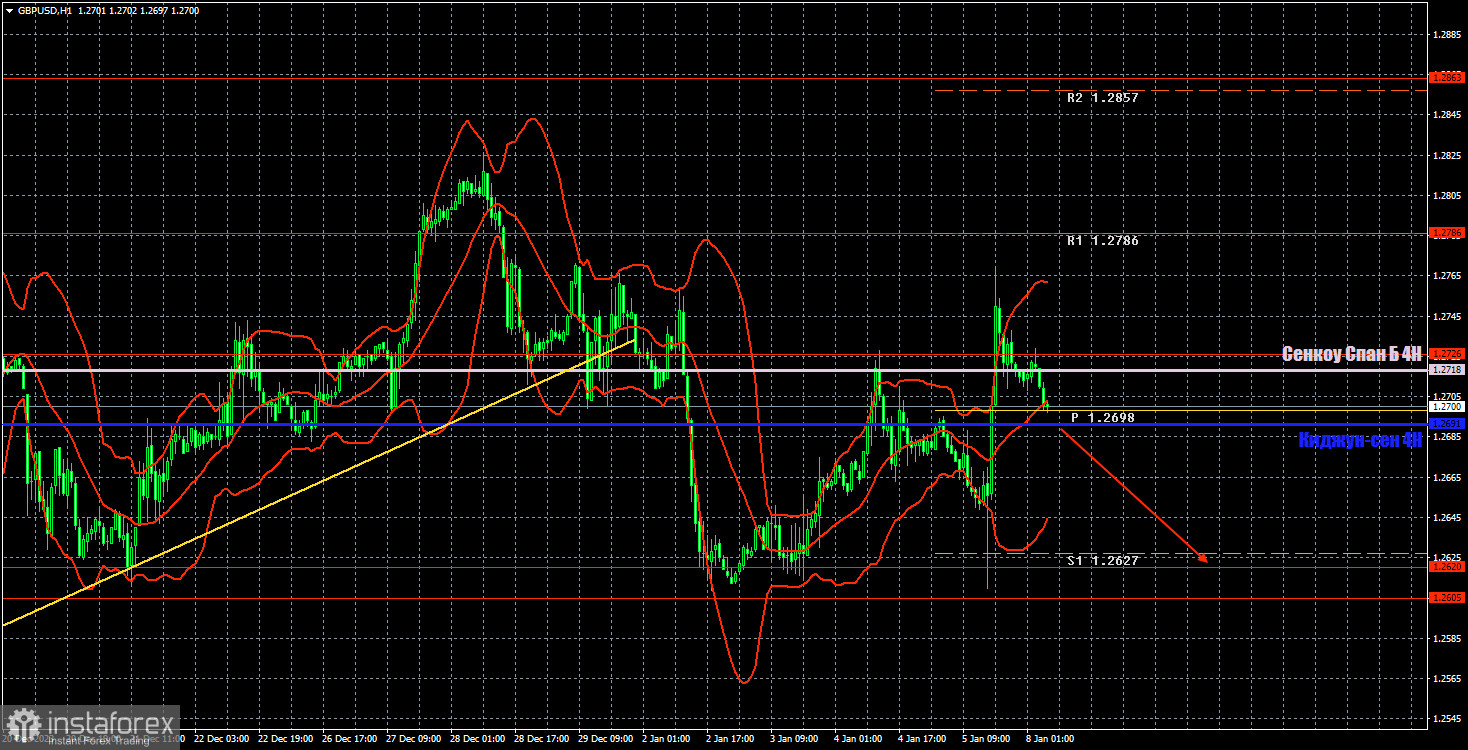Click the 27 Dec 09:00 time label
Viewport: 1468px width, 750px height.
click(415, 739)
